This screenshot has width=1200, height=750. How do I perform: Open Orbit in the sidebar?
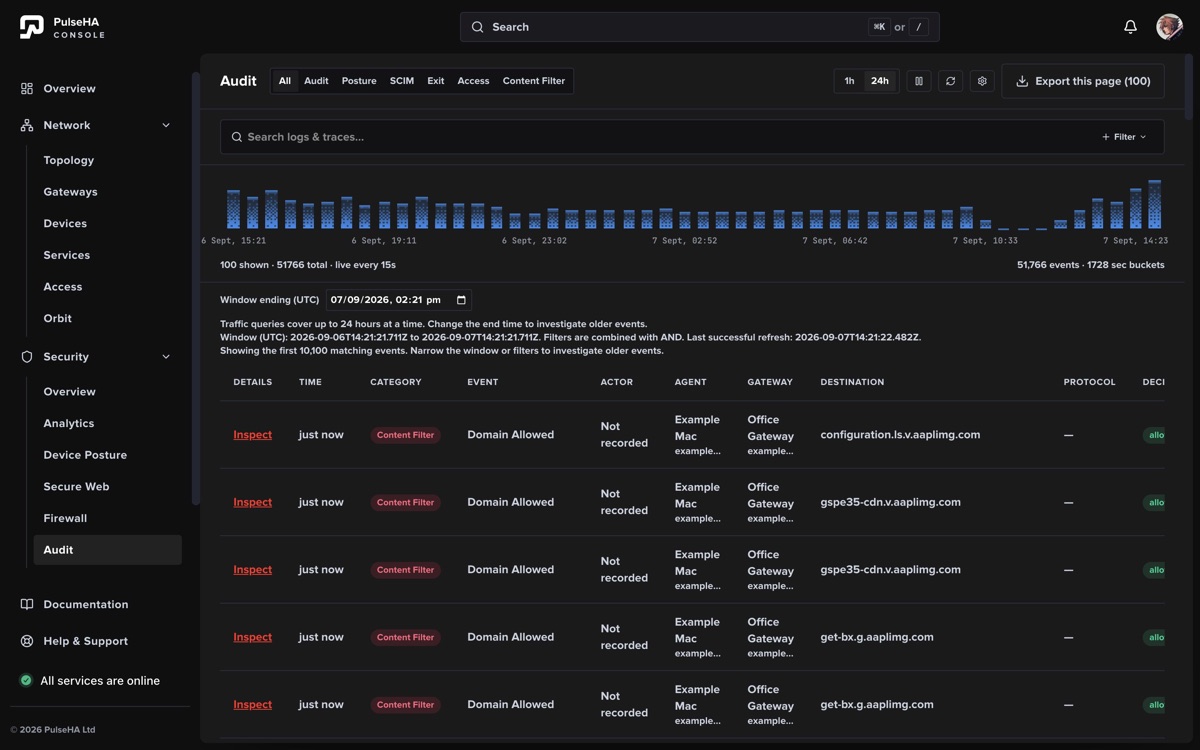click(x=58, y=319)
